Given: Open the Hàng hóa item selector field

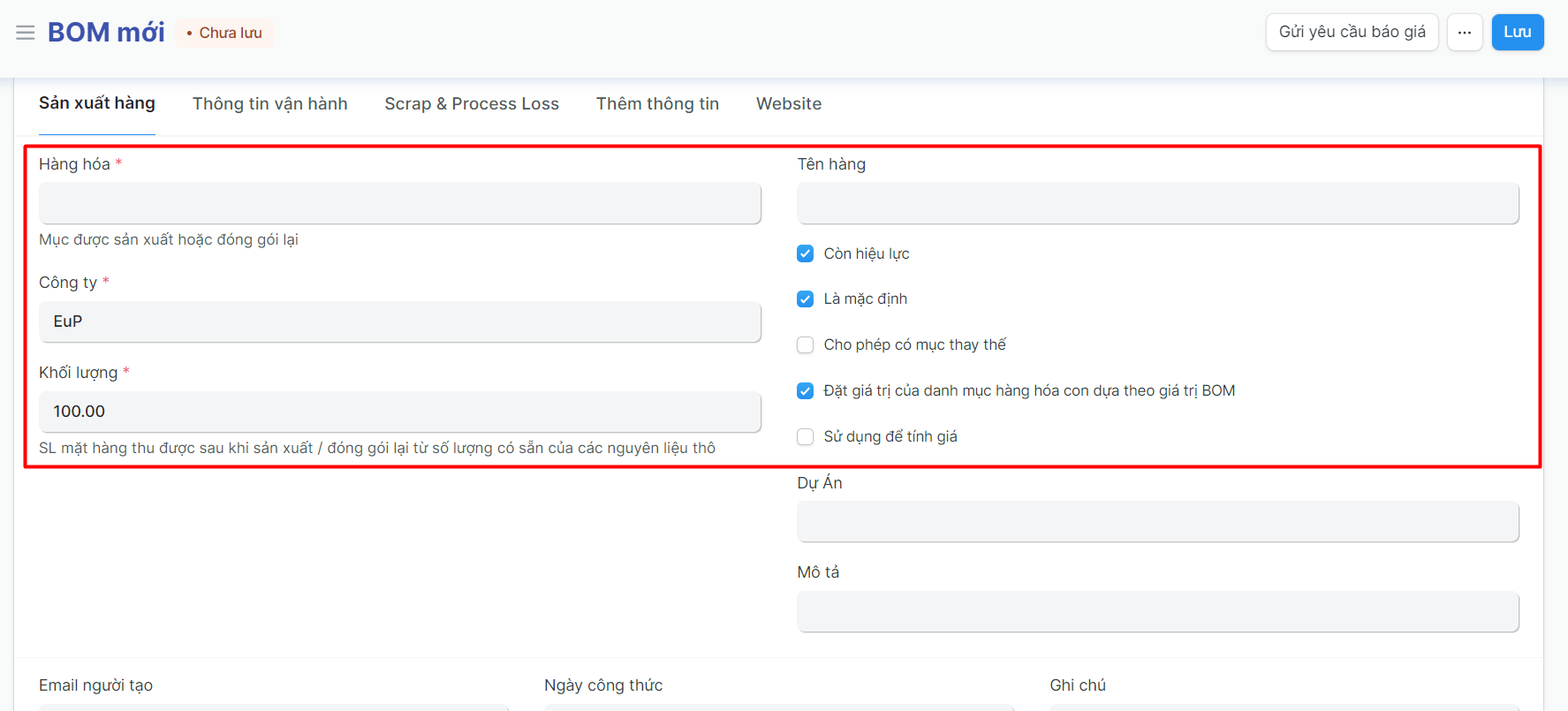Looking at the screenshot, I should click(x=399, y=203).
